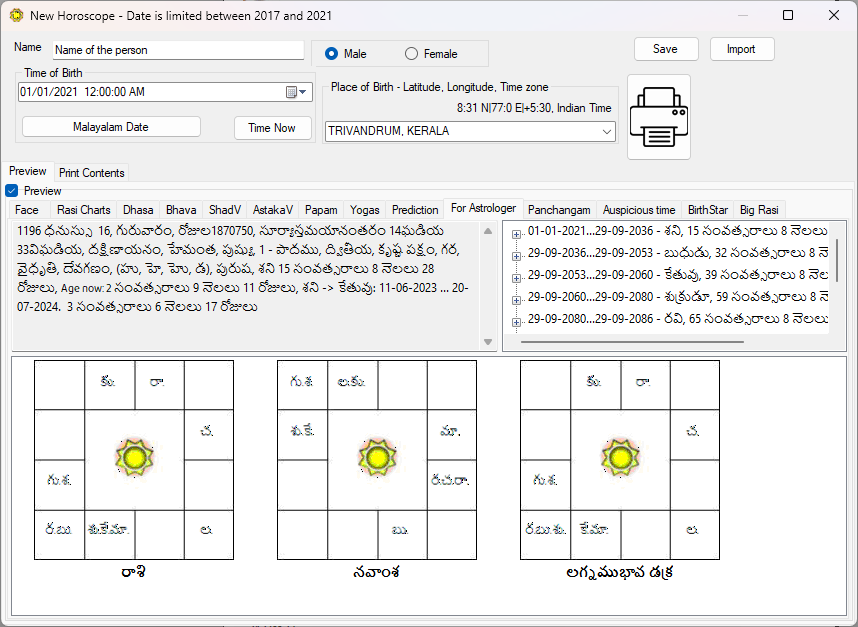
Task: Open the calendar picker in Time of Birth
Action: (292, 92)
